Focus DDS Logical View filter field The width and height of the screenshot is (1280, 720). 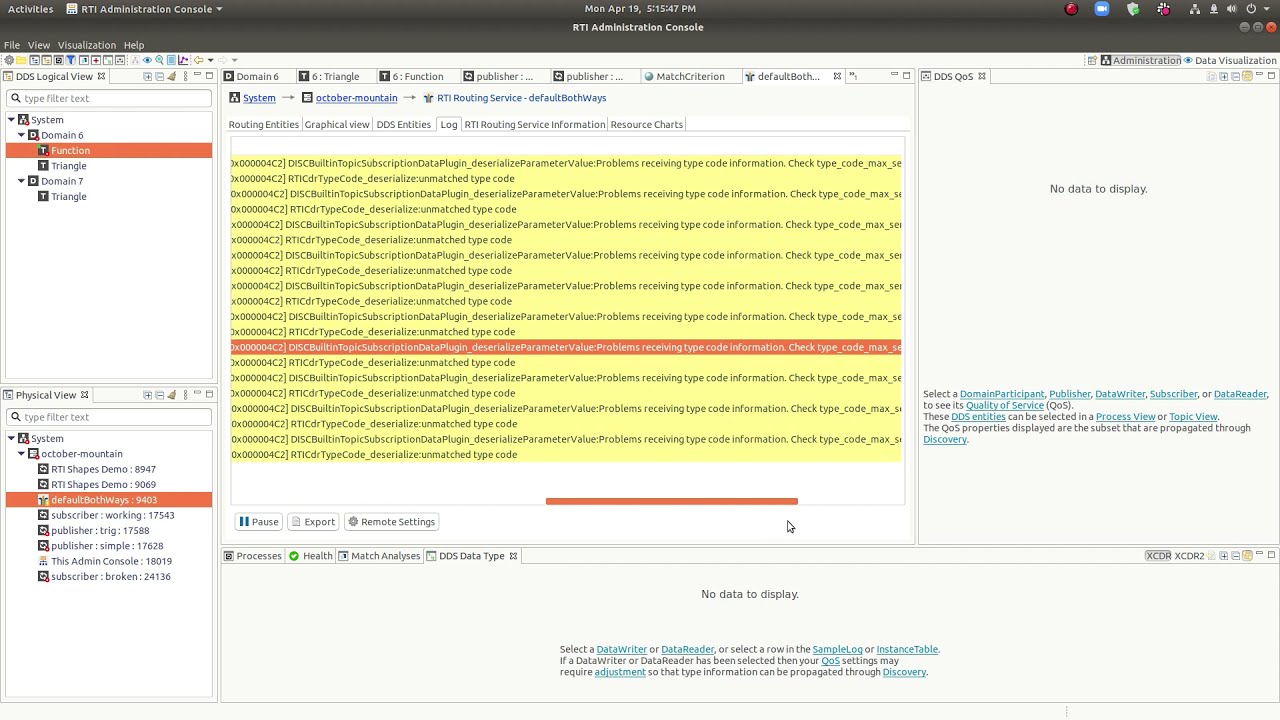coord(109,98)
